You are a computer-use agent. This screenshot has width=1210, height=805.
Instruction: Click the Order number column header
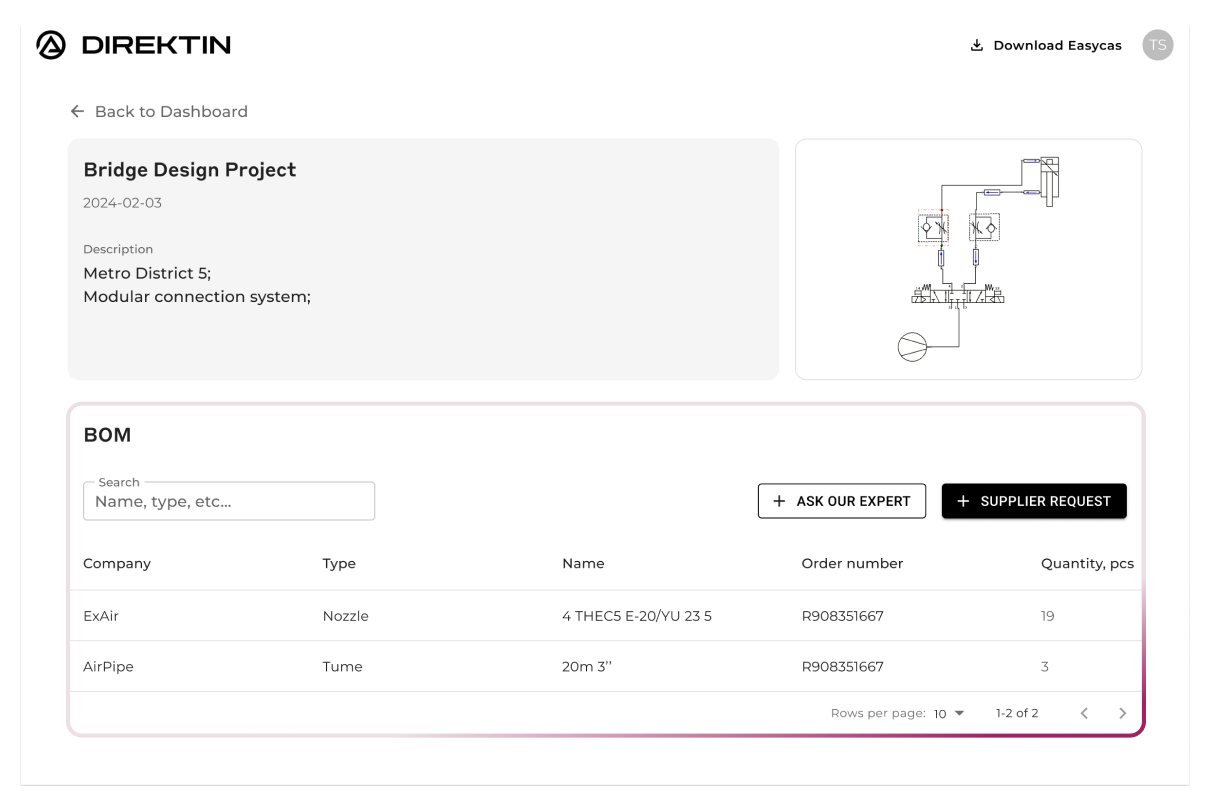pyautogui.click(x=852, y=564)
